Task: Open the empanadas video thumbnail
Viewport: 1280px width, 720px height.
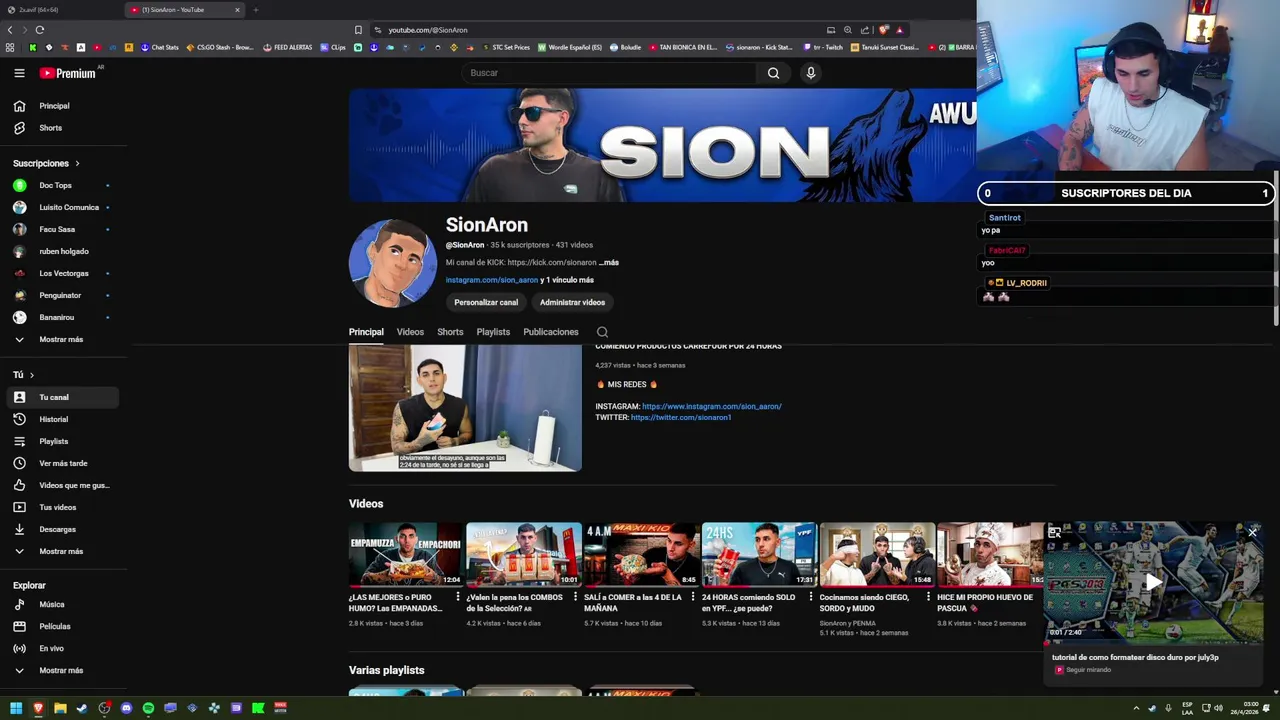Action: coord(406,554)
